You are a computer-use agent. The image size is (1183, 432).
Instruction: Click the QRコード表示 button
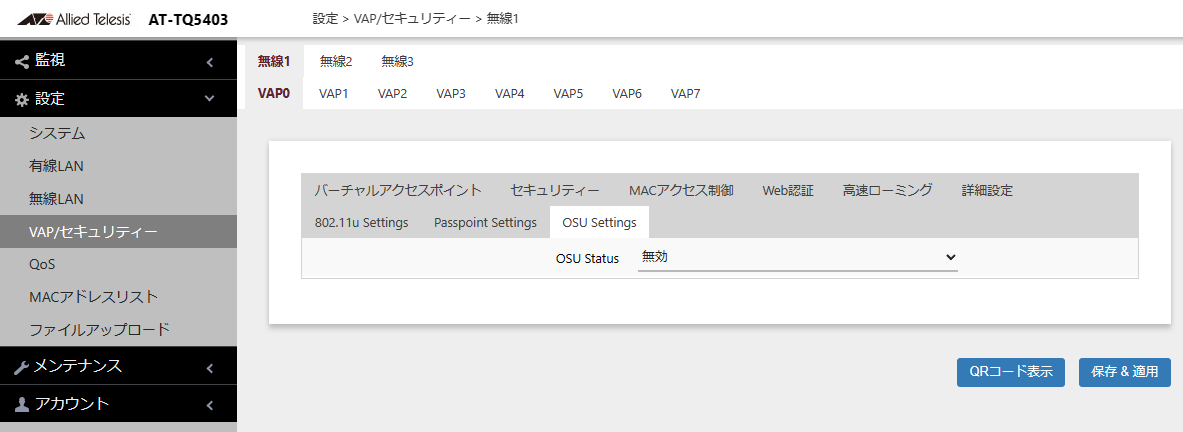[x=1010, y=372]
